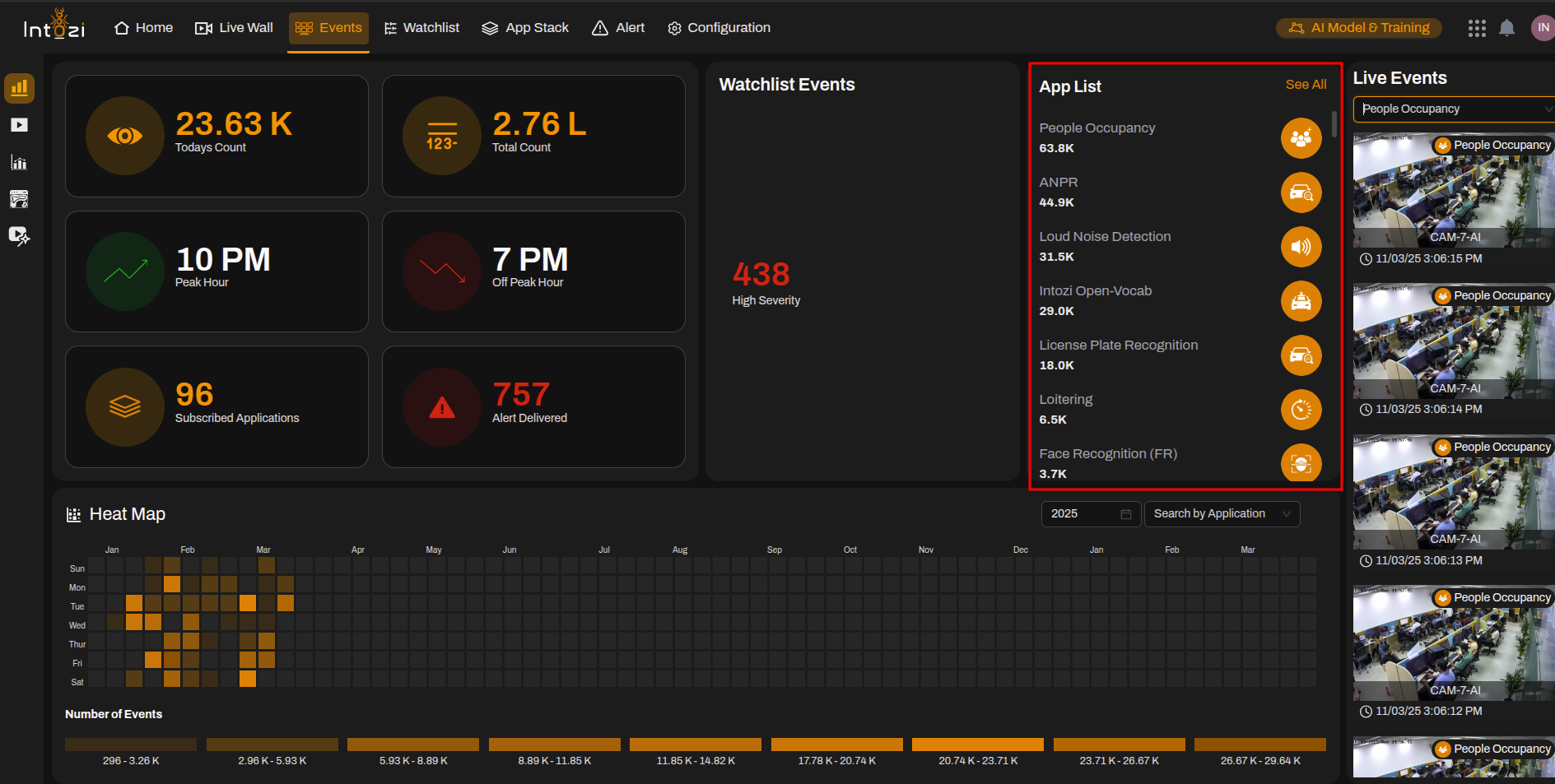Click the Loud Noise Detection speaker icon

click(x=1301, y=247)
